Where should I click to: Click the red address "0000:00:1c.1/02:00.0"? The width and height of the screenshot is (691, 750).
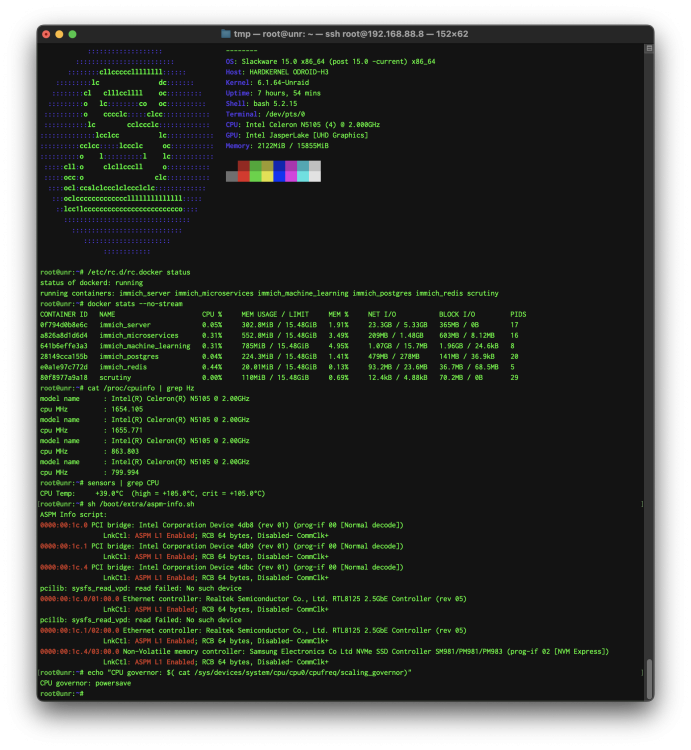[x=79, y=630]
